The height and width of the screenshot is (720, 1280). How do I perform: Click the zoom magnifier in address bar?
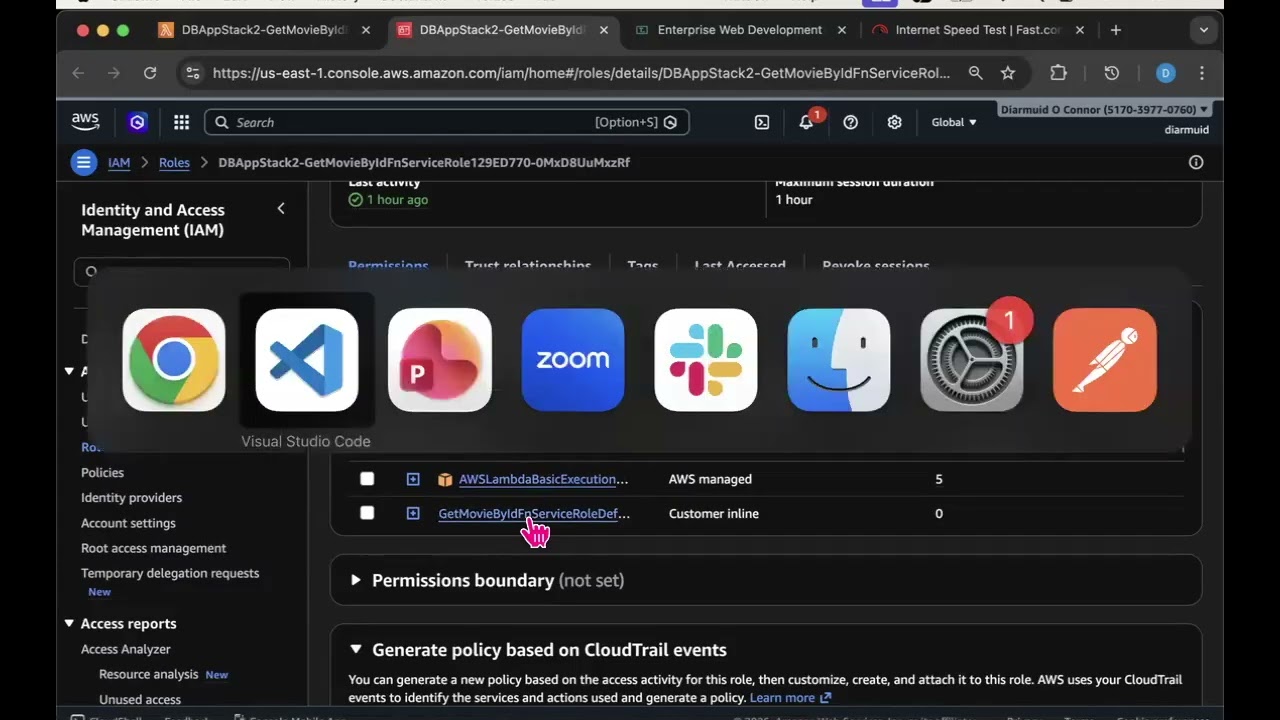pyautogui.click(x=975, y=73)
